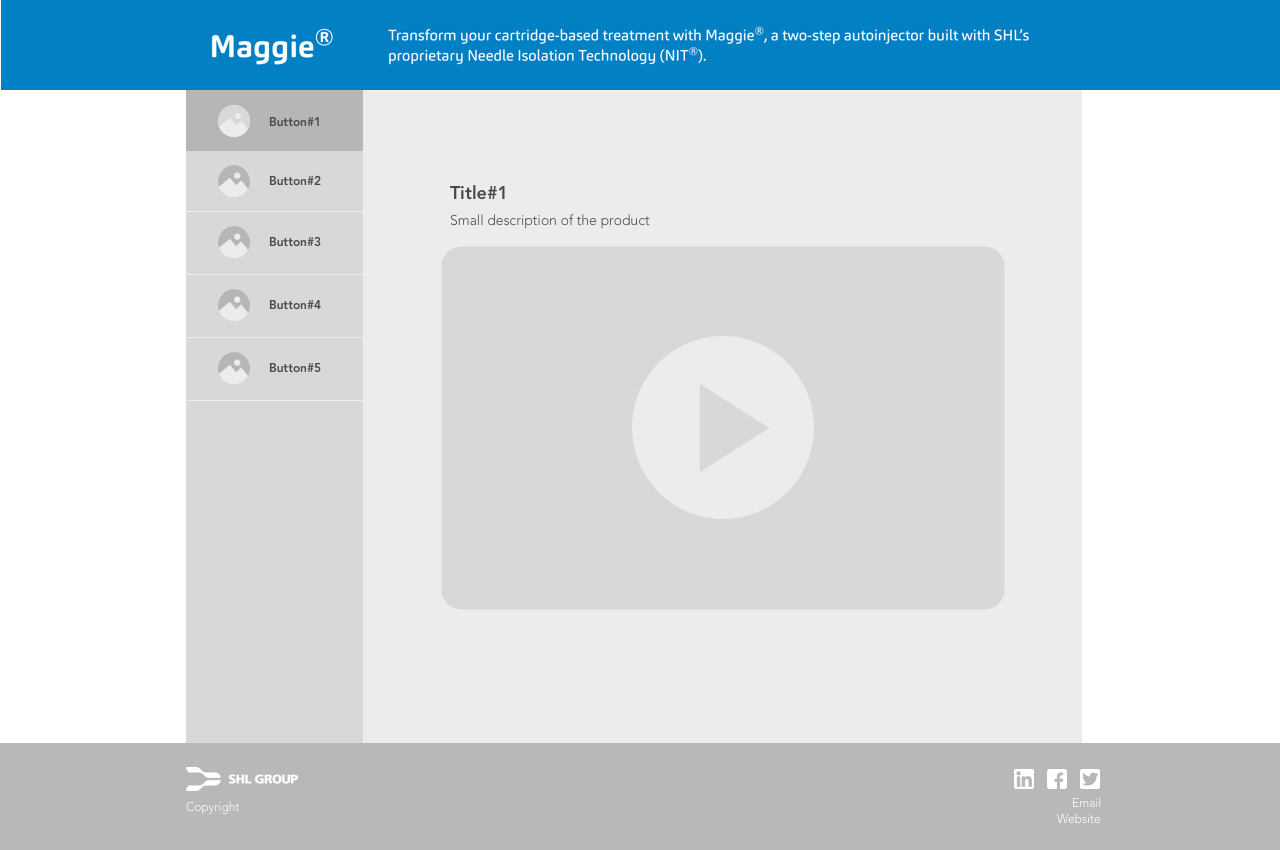Select the Button#4 text label in sidebar
This screenshot has height=850, width=1280.
point(295,305)
